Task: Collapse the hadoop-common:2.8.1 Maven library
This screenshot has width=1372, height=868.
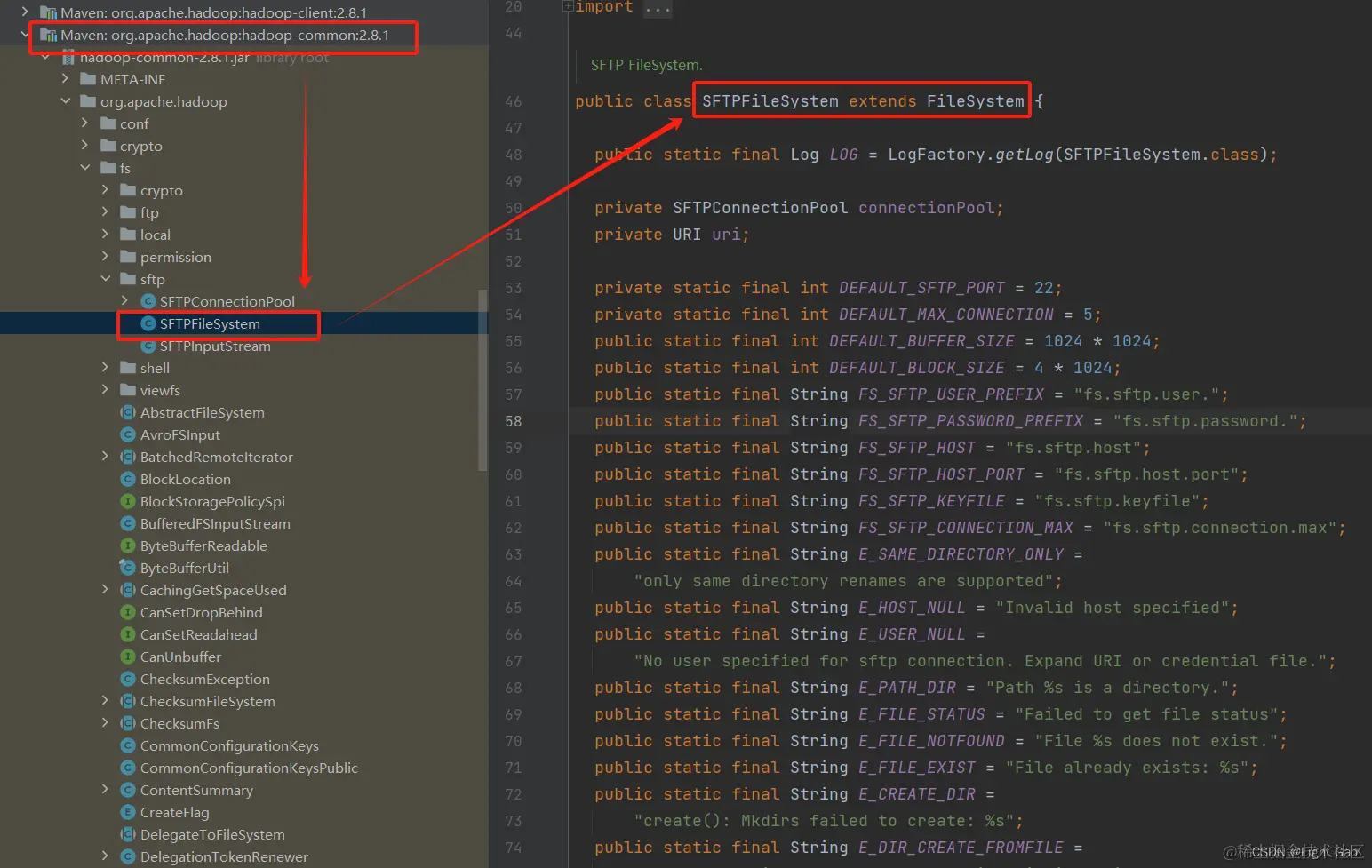Action: click(25, 35)
